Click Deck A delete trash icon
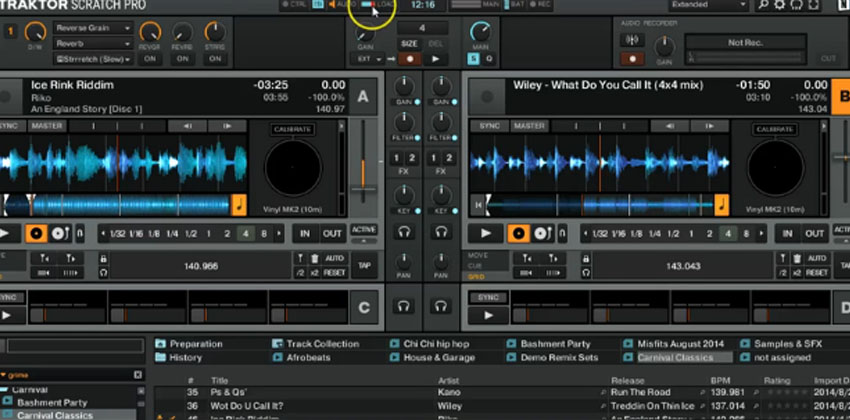The width and height of the screenshot is (850, 420). point(314,259)
